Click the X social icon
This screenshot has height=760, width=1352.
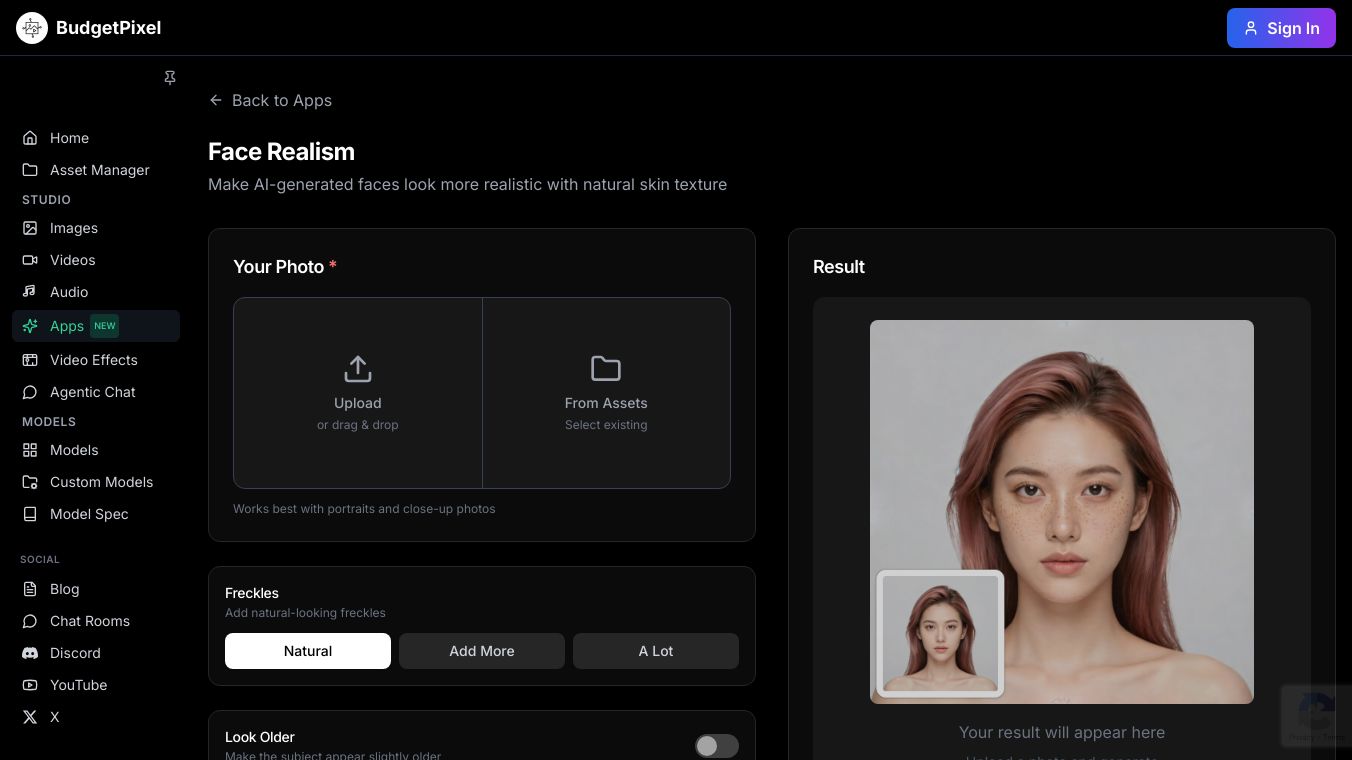point(31,717)
